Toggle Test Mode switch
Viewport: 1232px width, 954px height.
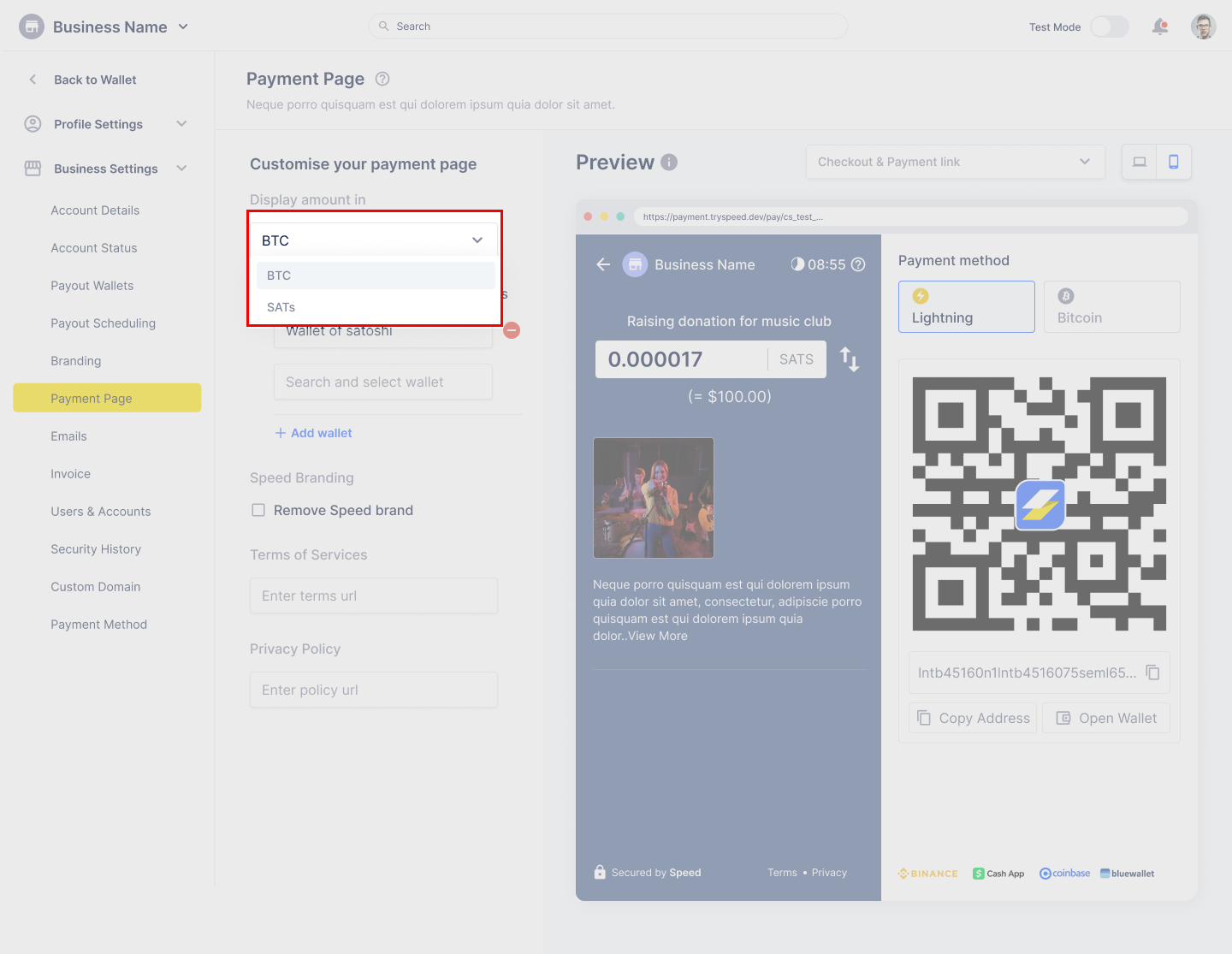[x=1109, y=27]
